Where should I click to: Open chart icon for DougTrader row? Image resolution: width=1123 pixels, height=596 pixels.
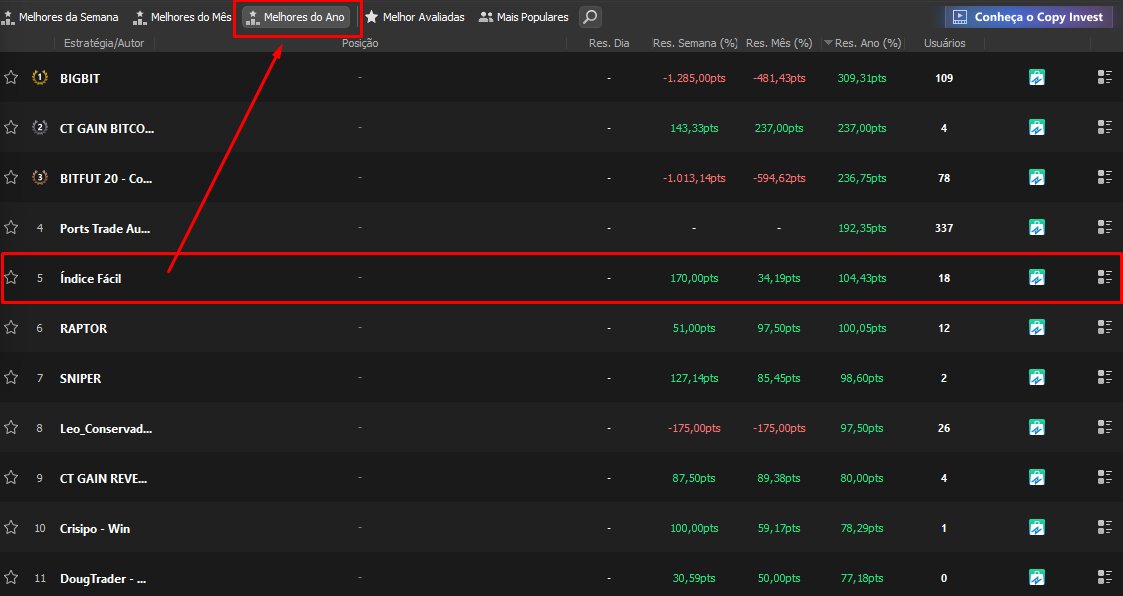1036,577
